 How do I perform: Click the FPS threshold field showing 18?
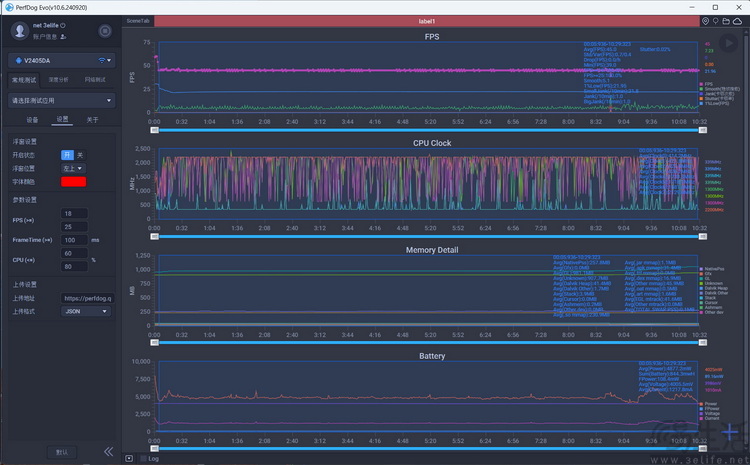(x=74, y=213)
